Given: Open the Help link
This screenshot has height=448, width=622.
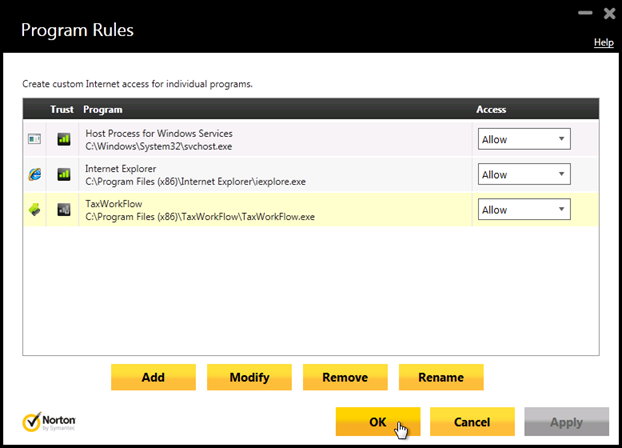Looking at the screenshot, I should coord(603,42).
